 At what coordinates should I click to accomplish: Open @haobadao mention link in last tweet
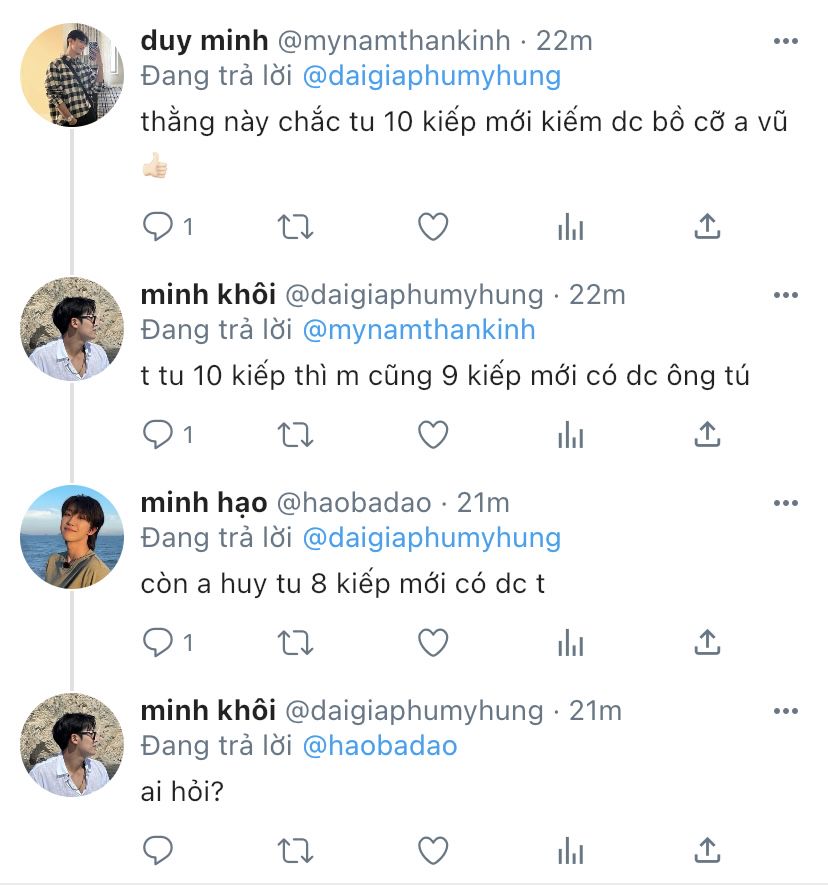coord(379,746)
